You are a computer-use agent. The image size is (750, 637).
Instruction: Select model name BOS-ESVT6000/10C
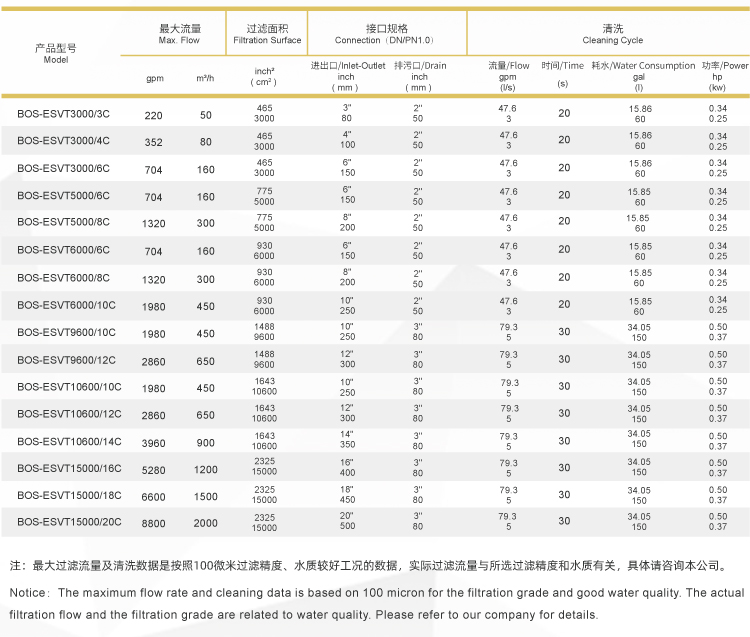point(66,305)
